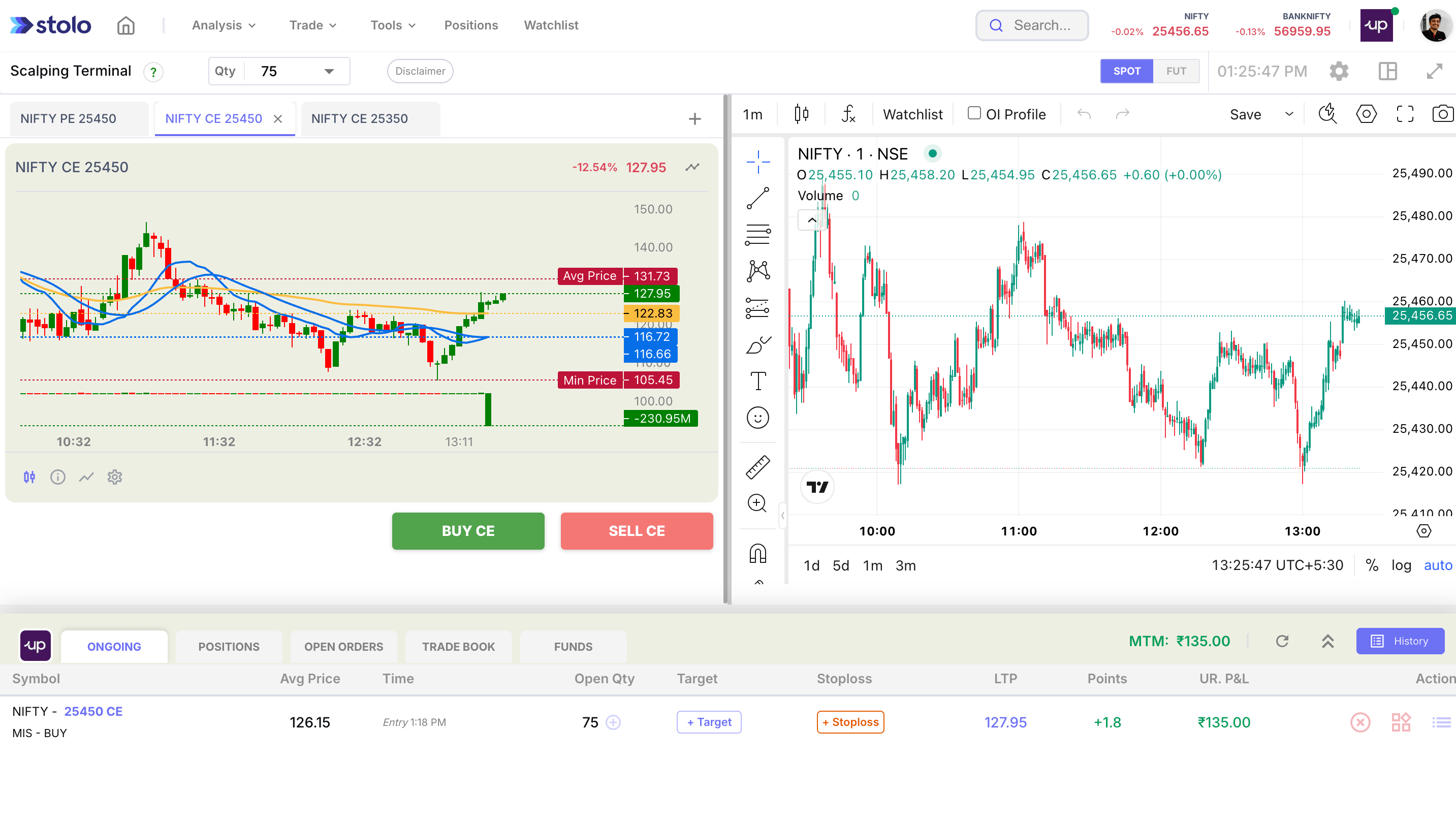Enable the OI Profile checkbox
Screen dimensions: 1456x825
[974, 113]
